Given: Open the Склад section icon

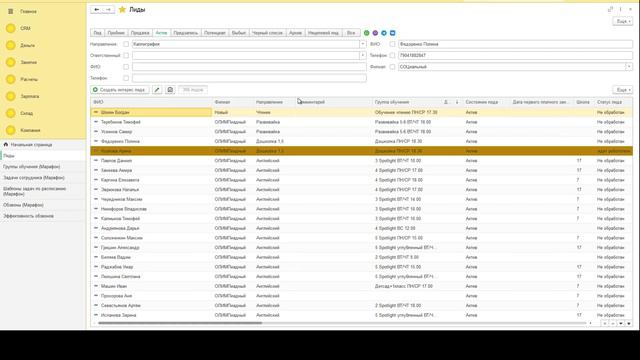Looking at the screenshot, I should 11,113.
